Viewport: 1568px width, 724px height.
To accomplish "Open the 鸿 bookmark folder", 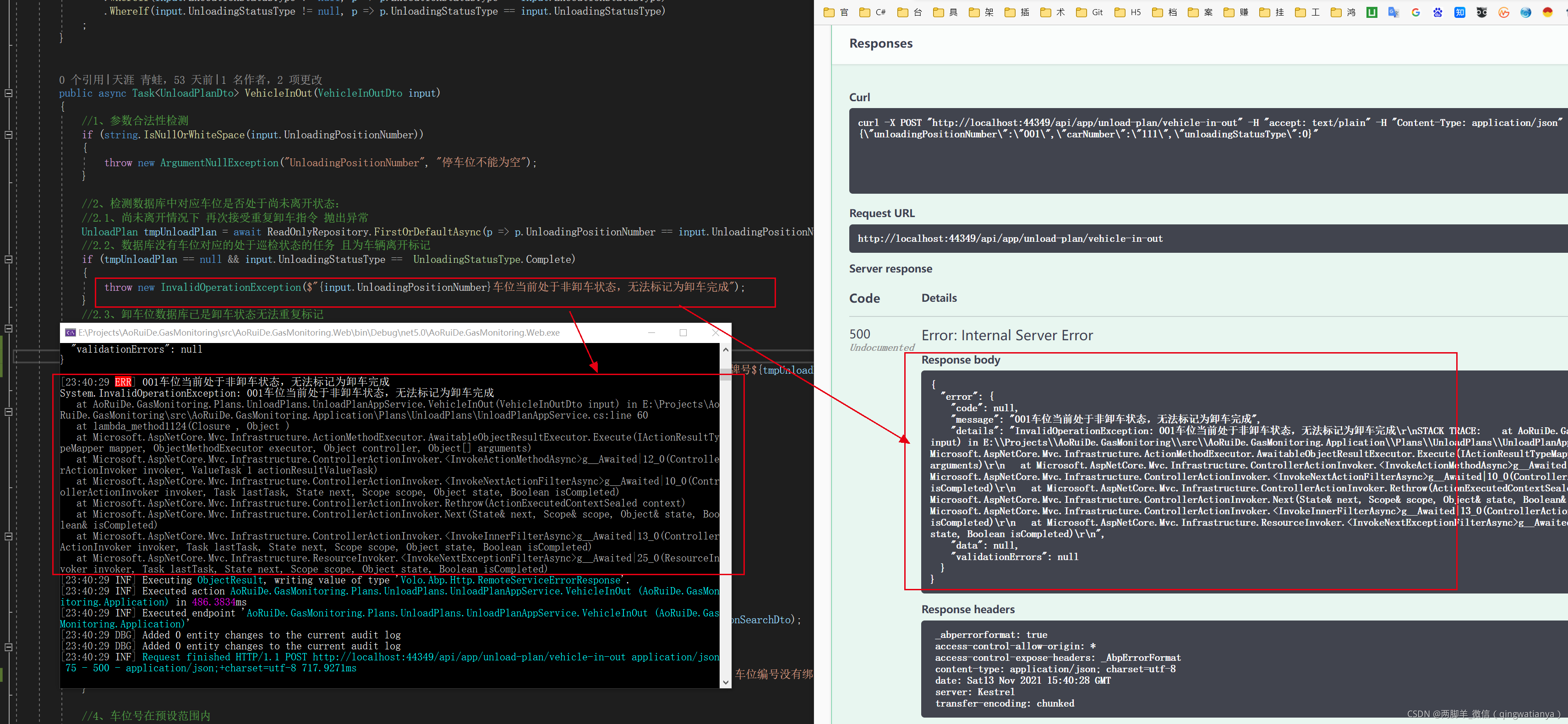I will [1344, 12].
